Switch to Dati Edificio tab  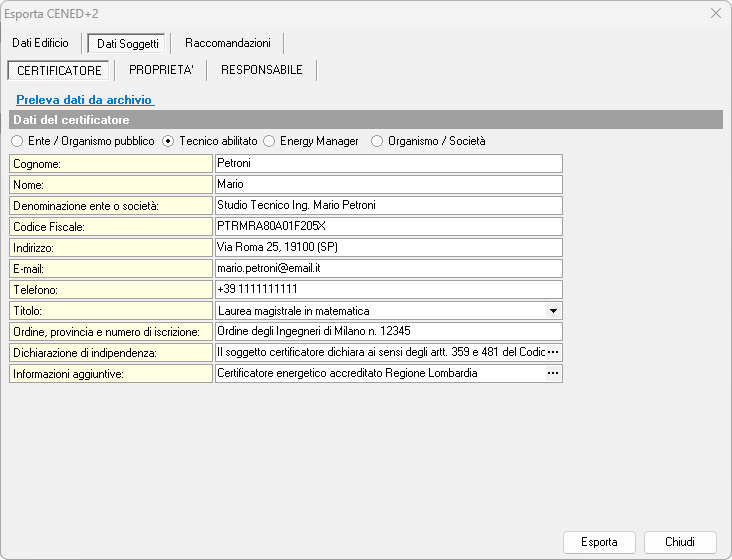[40, 44]
